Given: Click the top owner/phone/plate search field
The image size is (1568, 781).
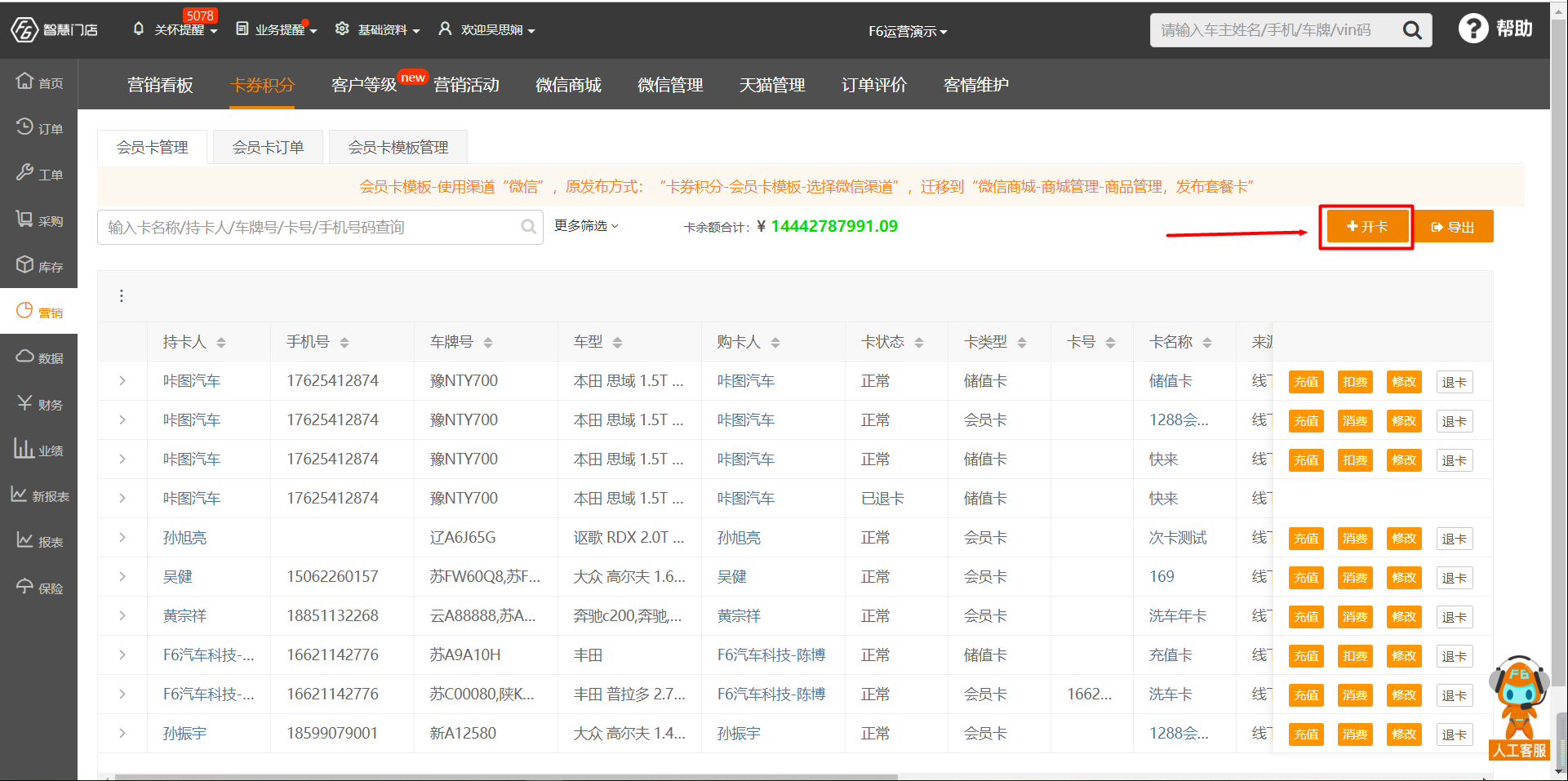Looking at the screenshot, I should click(x=1273, y=30).
